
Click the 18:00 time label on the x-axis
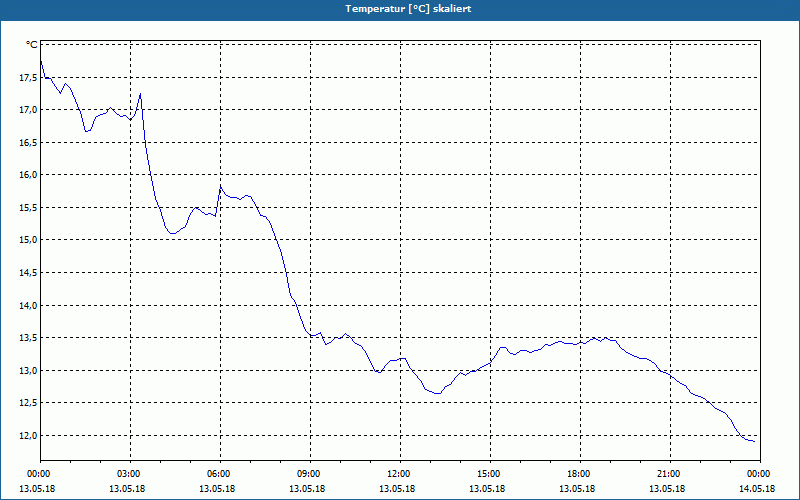click(578, 474)
